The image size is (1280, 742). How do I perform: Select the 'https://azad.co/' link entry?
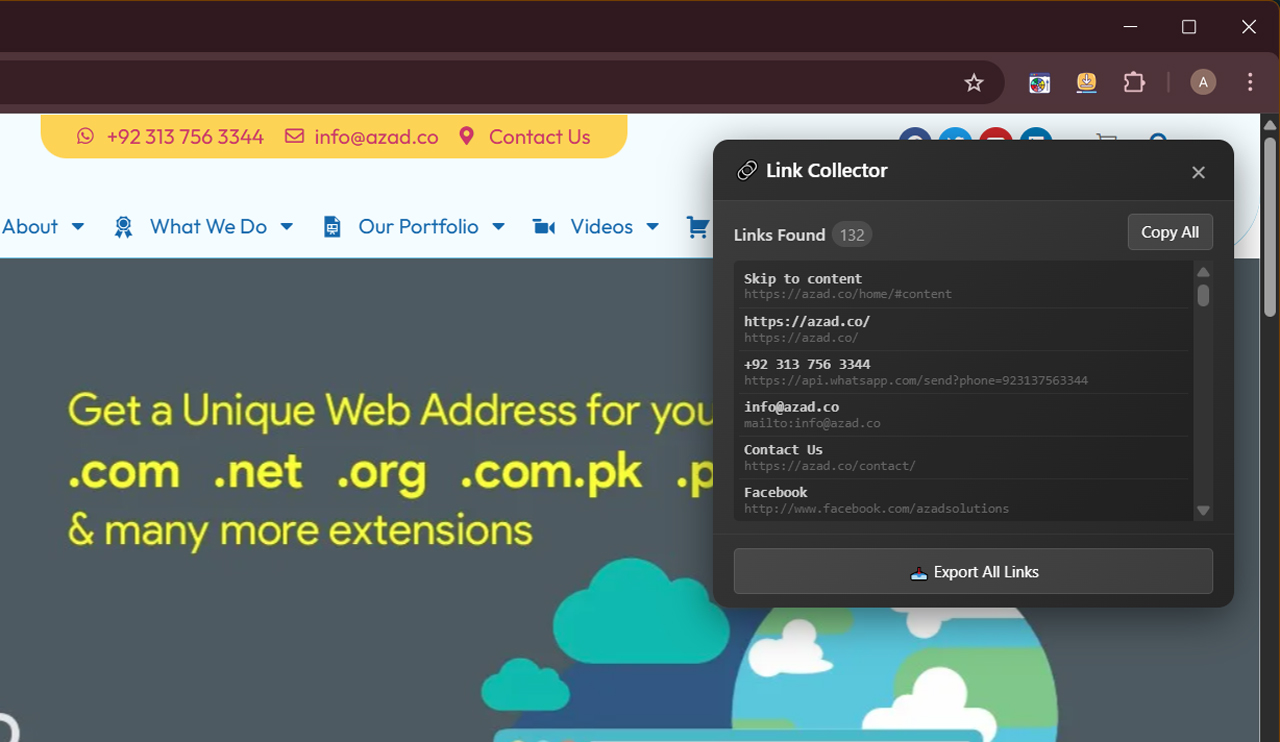[x=962, y=329]
